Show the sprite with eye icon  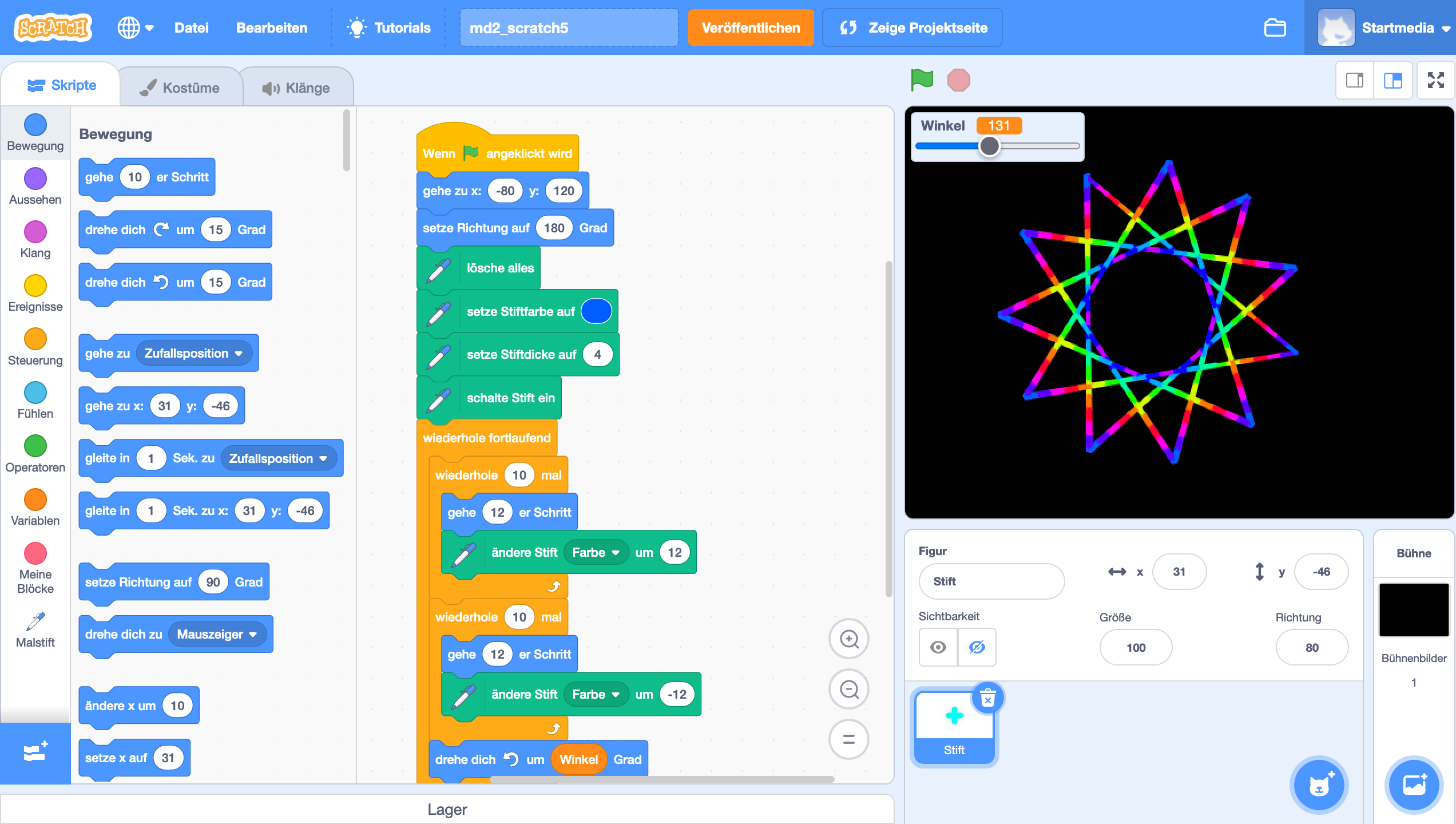[938, 647]
